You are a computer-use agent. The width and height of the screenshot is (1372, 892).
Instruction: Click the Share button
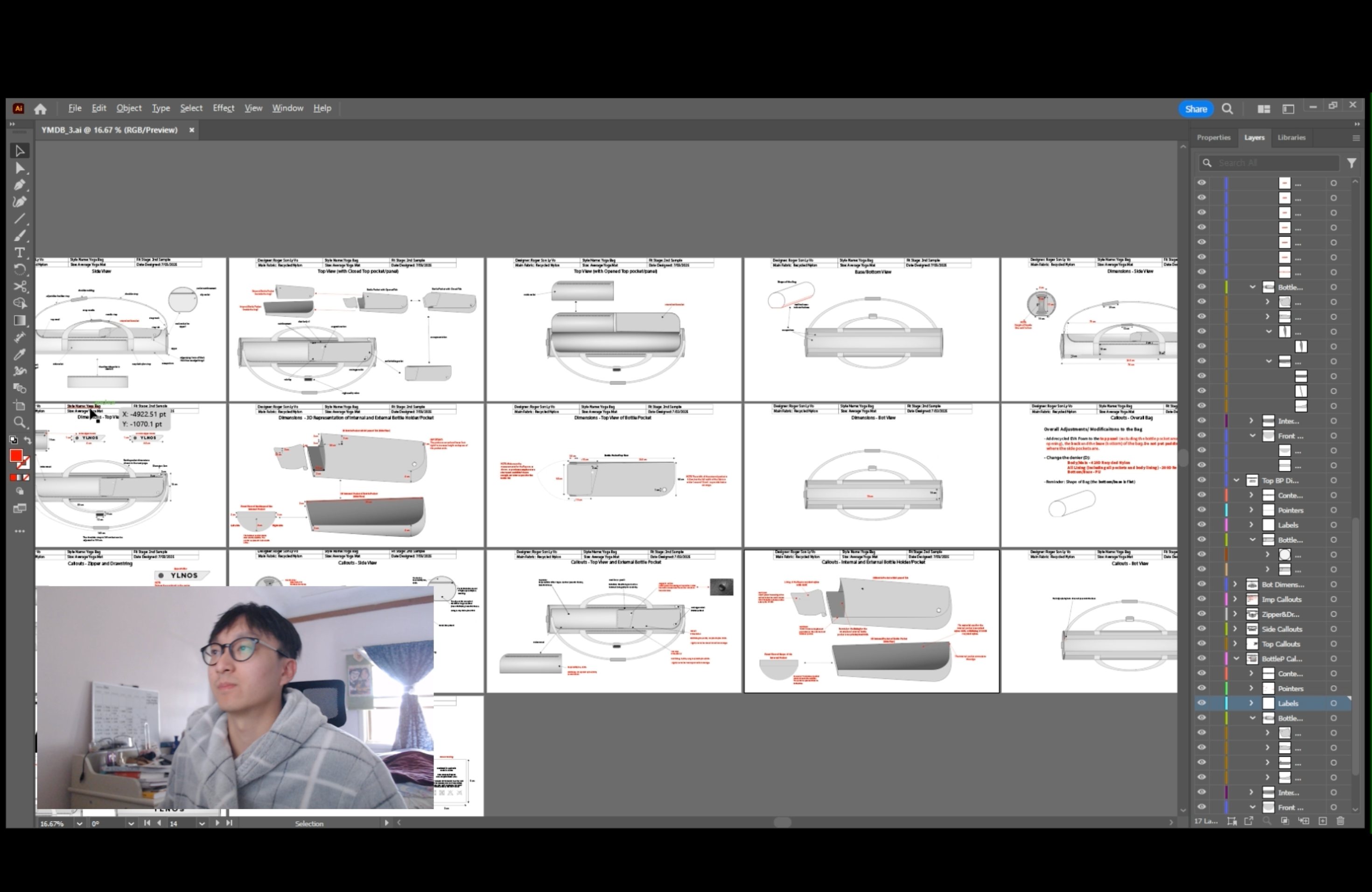tap(1196, 109)
